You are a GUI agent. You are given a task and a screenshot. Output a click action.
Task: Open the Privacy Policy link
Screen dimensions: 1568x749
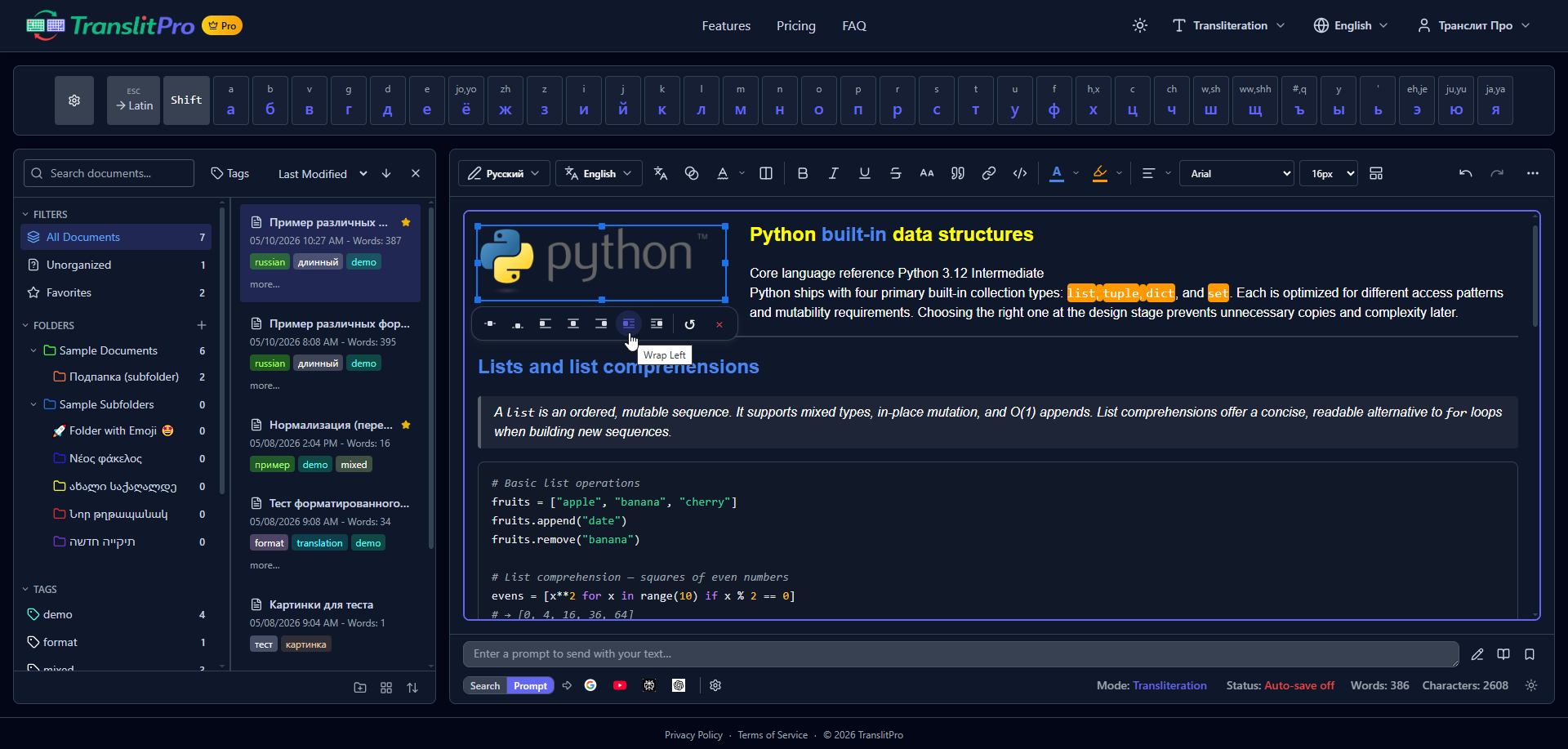coord(693,734)
